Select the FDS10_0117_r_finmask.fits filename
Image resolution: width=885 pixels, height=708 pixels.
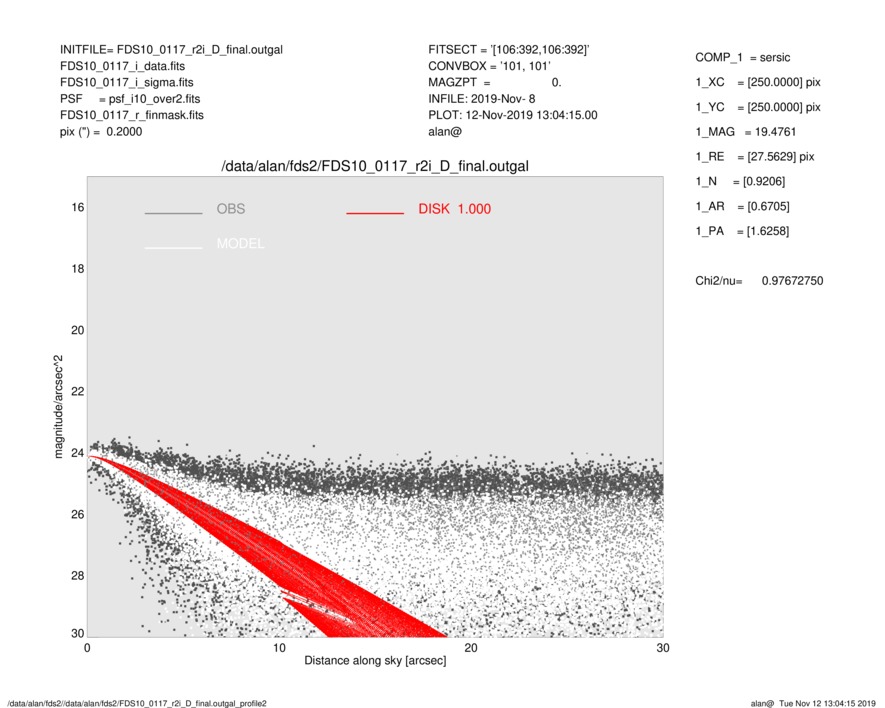(132, 115)
